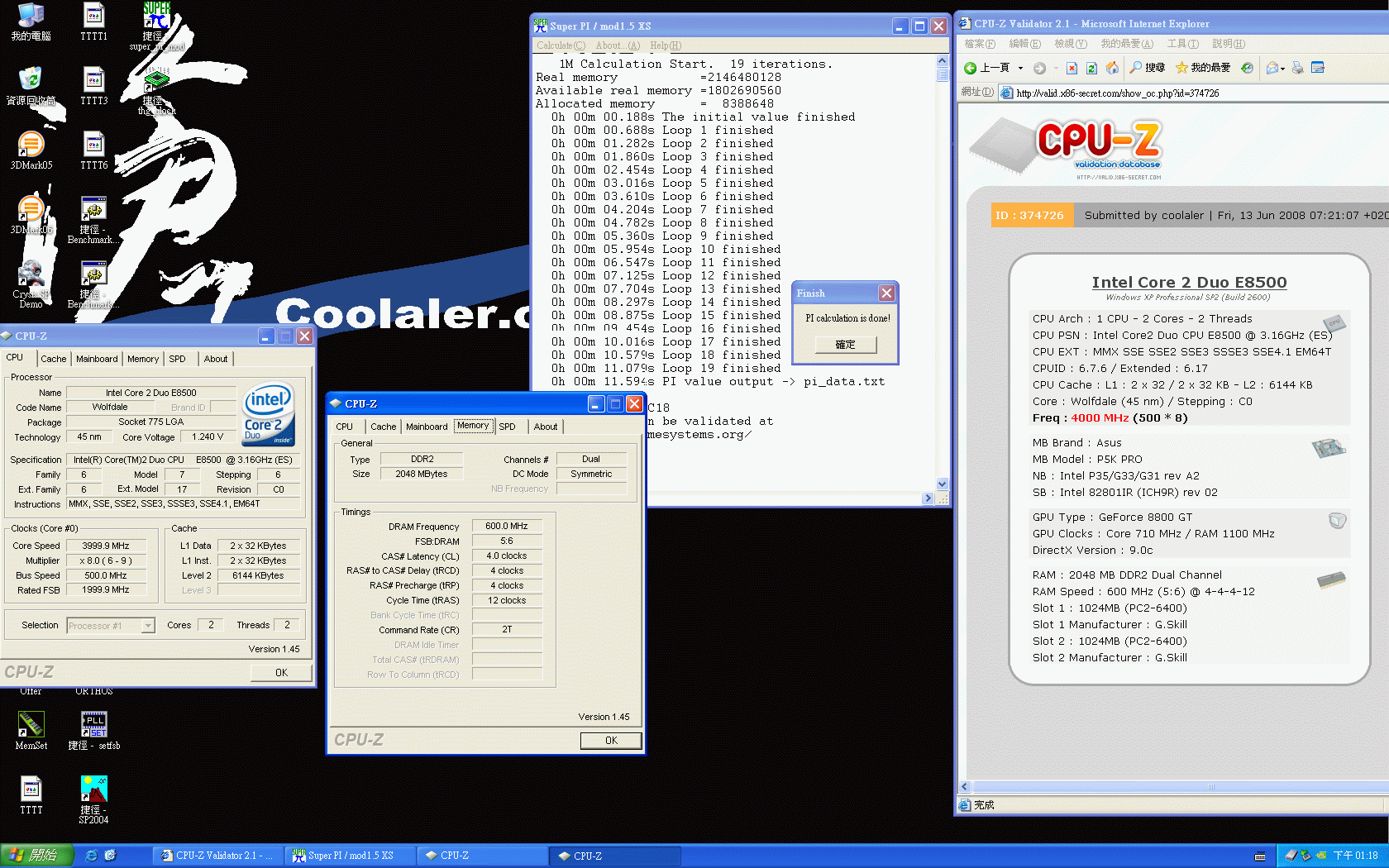
Task: Switch to CPU-Z Validator taskbar button
Action: (x=218, y=856)
